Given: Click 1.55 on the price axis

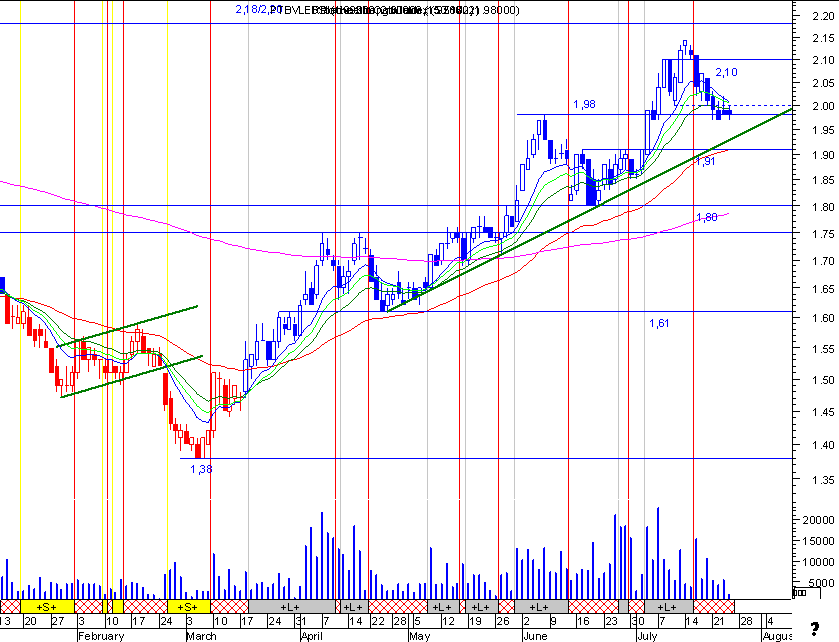Looking at the screenshot, I should [x=823, y=349].
